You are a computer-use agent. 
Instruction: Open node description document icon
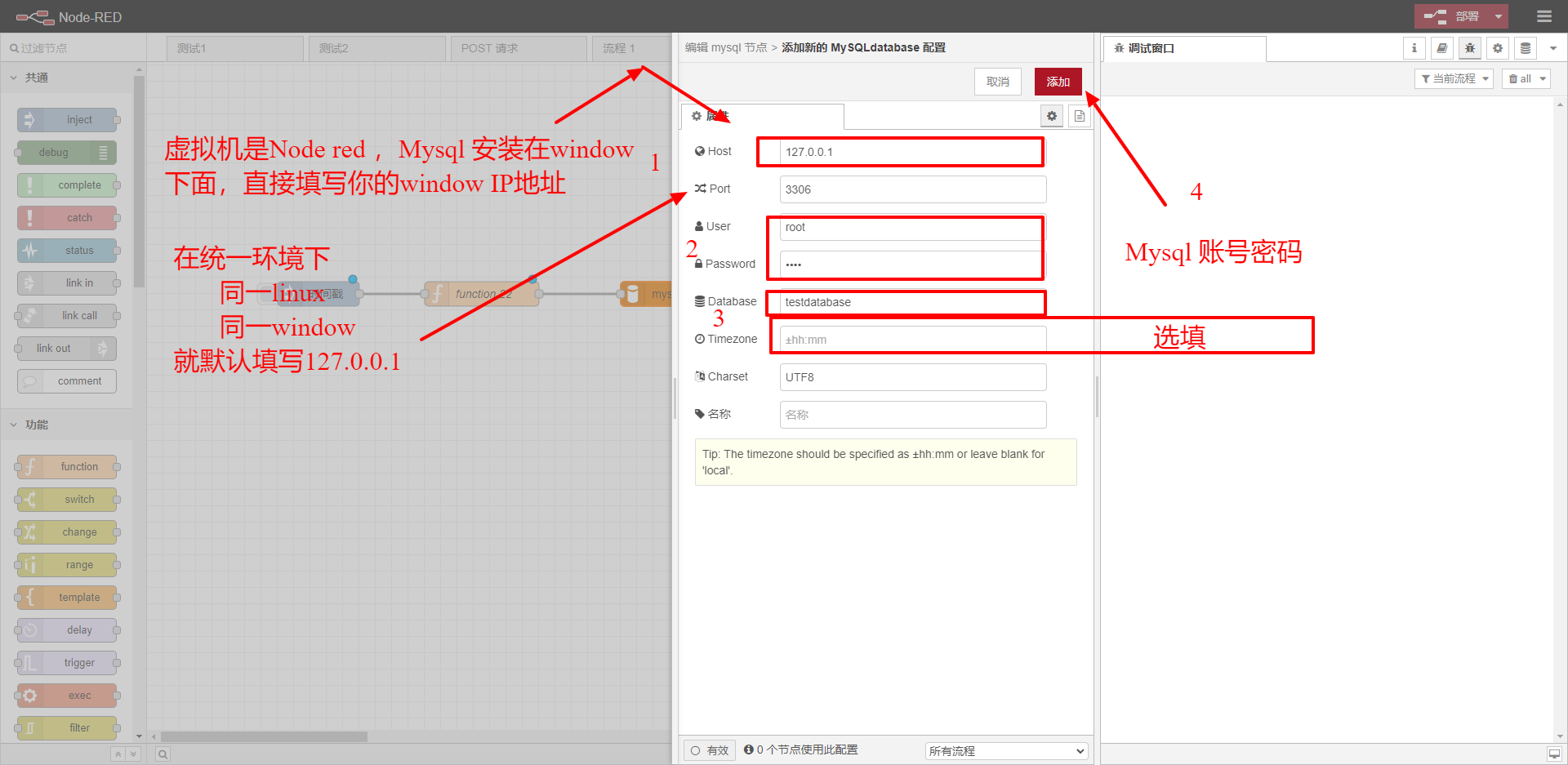coord(1080,116)
